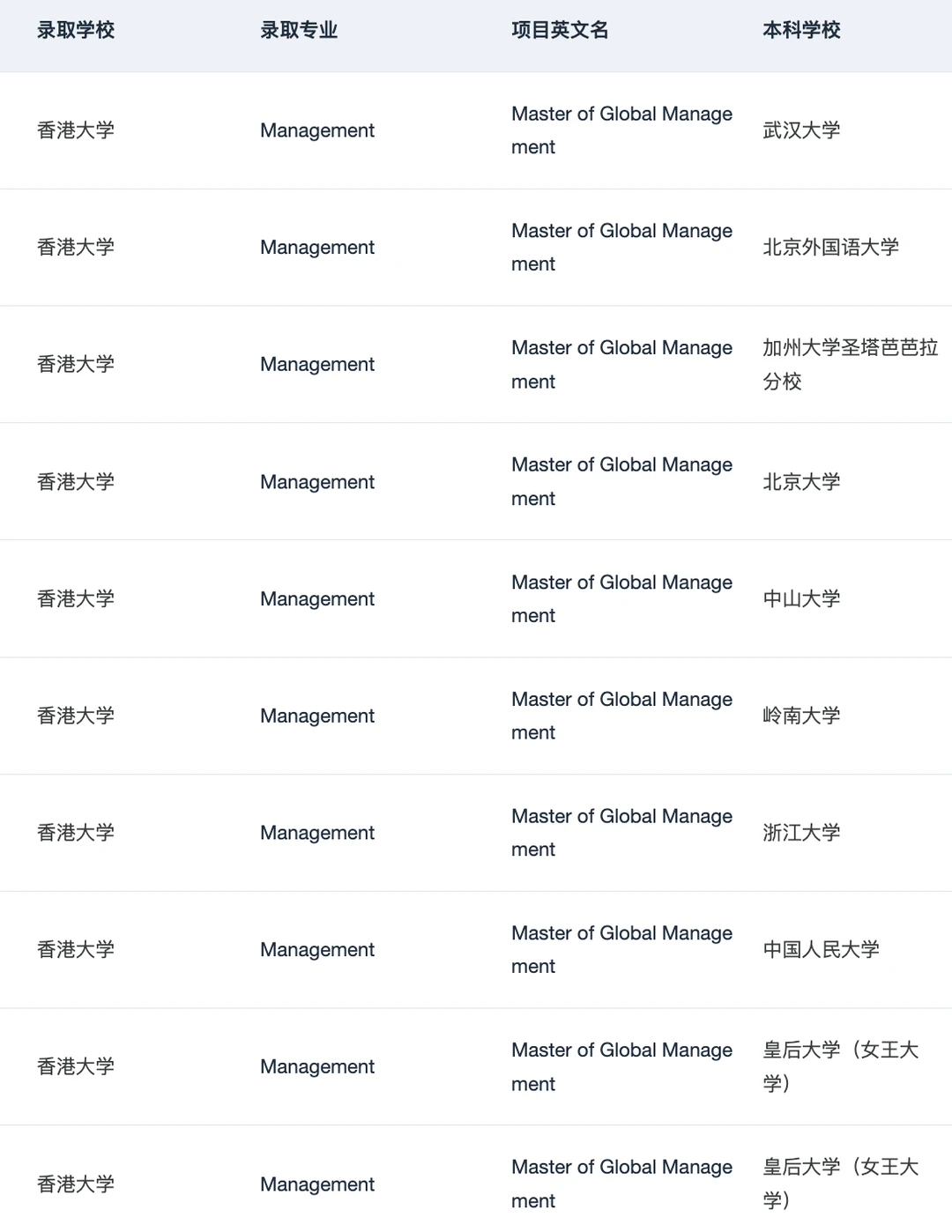The width and height of the screenshot is (952, 1232).
Task: Click Management in the 武汉大学 row
Action: [317, 130]
